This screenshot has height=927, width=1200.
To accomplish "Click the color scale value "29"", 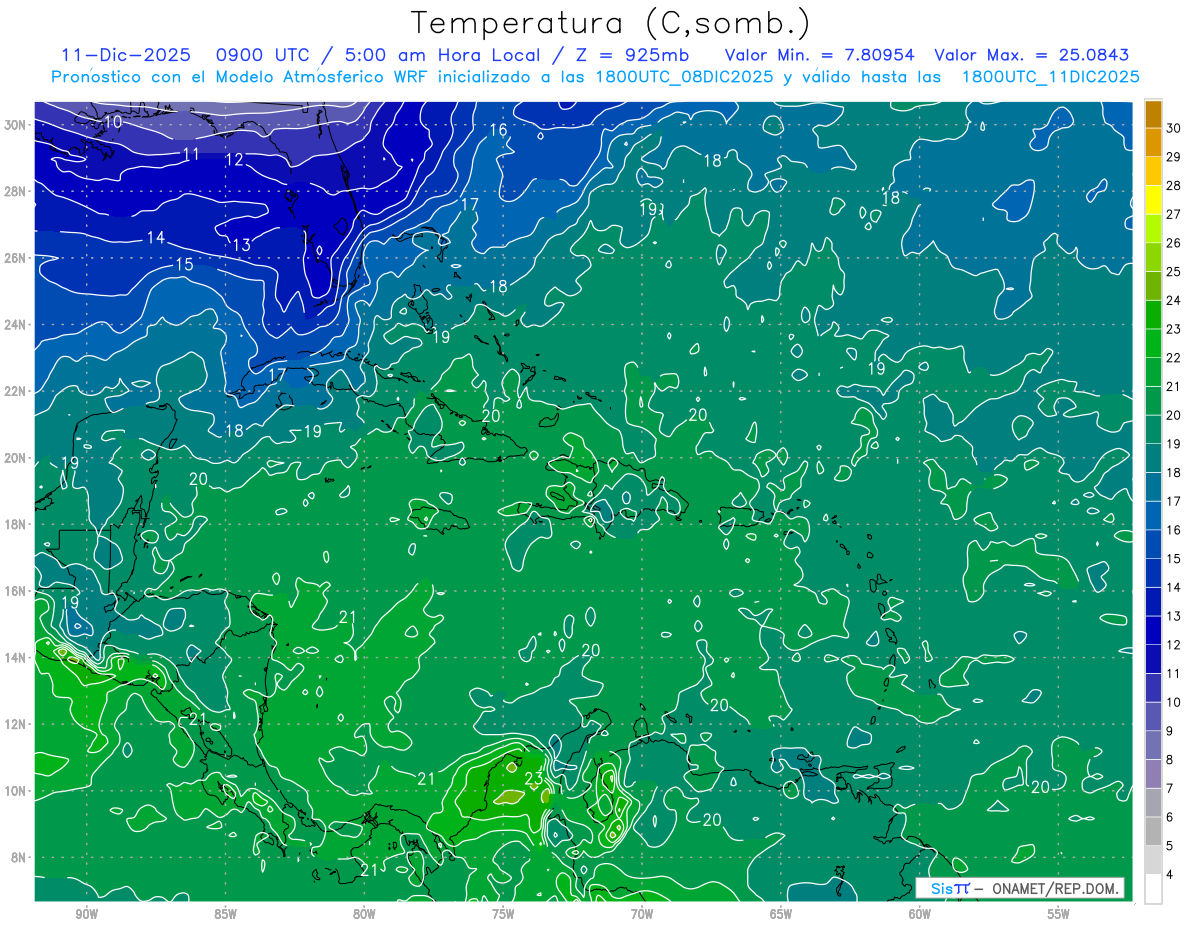I will (x=1174, y=157).
